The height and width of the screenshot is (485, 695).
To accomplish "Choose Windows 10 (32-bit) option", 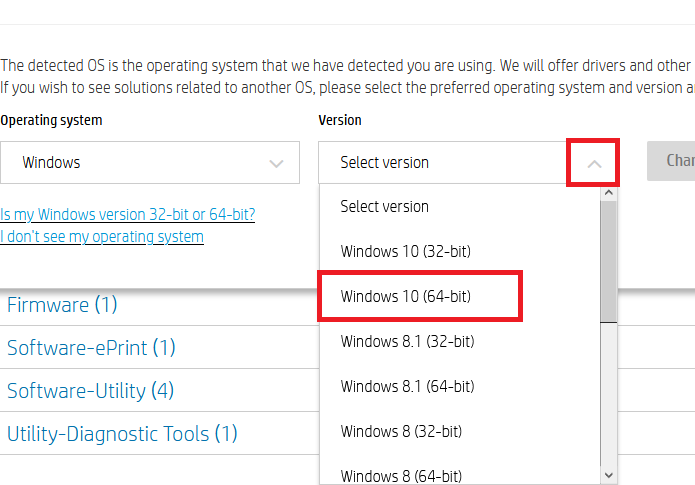I will (405, 251).
